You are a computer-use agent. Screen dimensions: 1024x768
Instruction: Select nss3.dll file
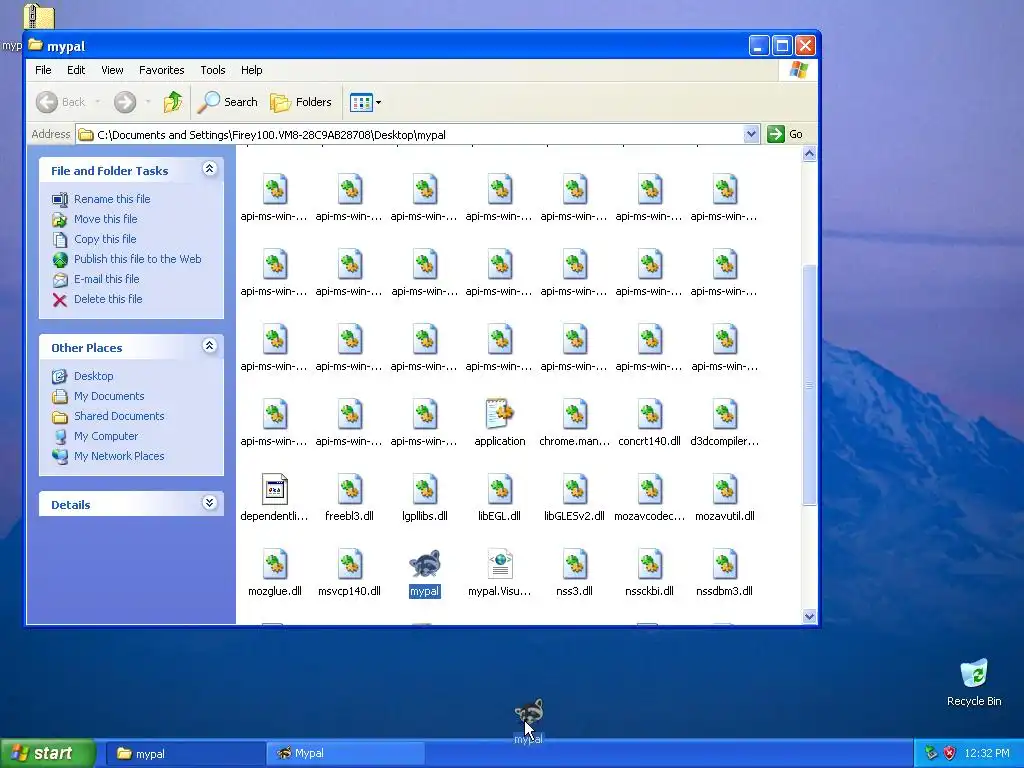coord(575,572)
